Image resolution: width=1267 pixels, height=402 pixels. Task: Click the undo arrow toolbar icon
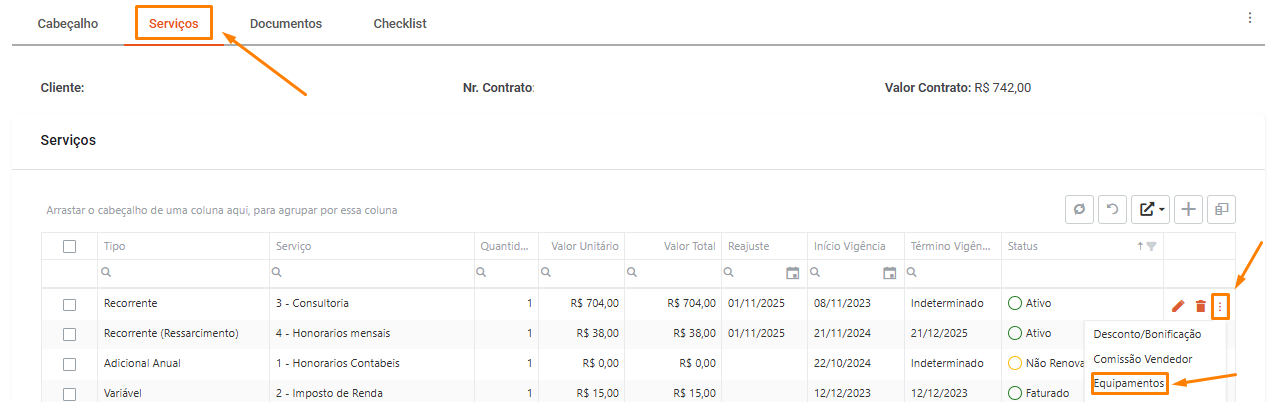click(1112, 209)
